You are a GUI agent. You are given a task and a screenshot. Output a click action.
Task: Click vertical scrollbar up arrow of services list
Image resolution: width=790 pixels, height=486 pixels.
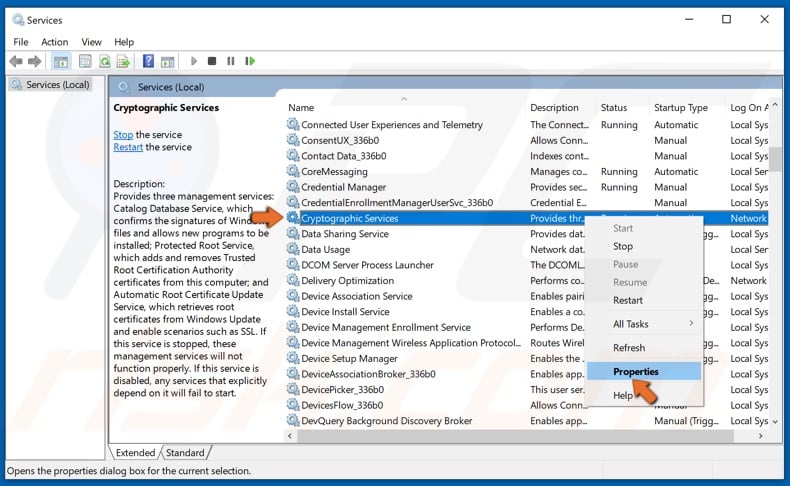tap(775, 105)
